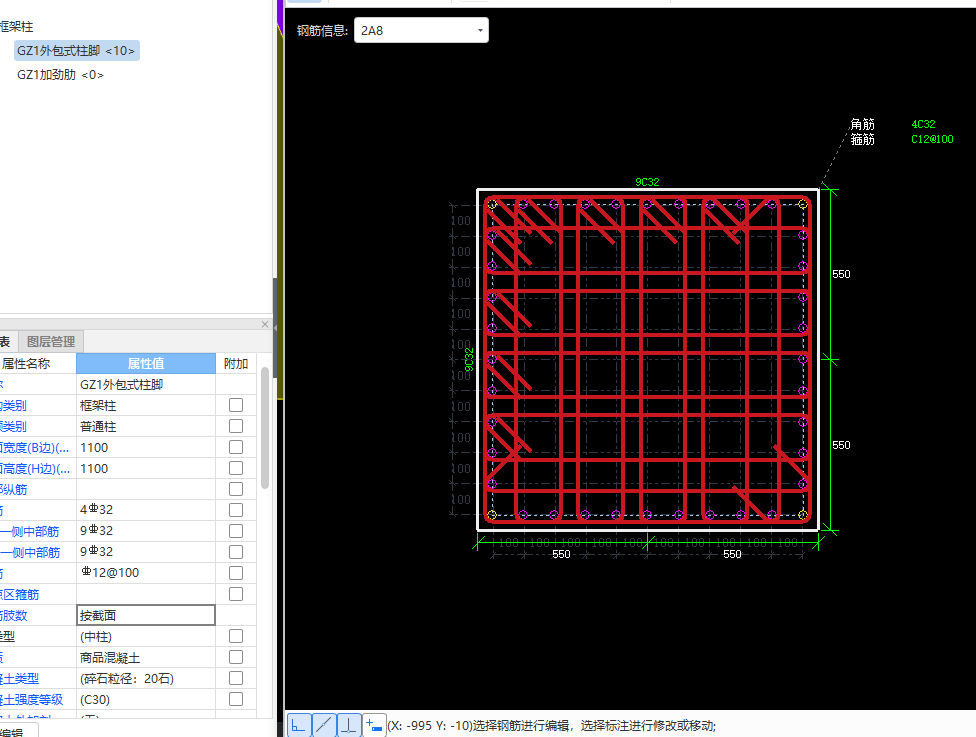Click the 箍筋 annotation label
Image resolution: width=976 pixels, height=737 pixels.
tap(863, 139)
